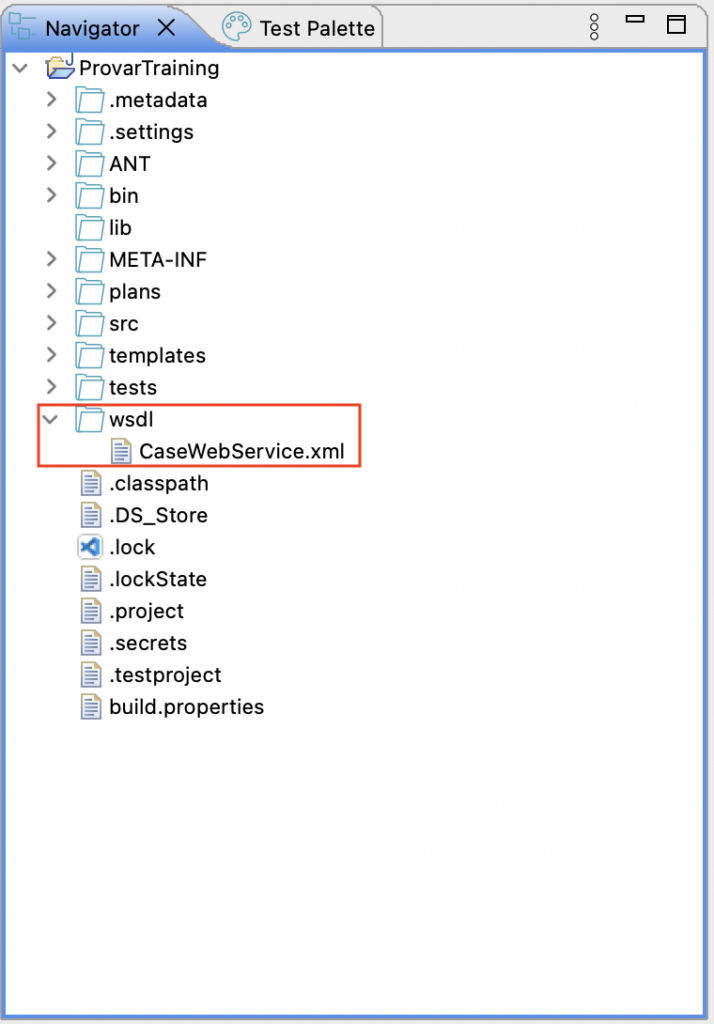Select the .testproject file
The height and width of the screenshot is (1024, 714).
[150, 675]
